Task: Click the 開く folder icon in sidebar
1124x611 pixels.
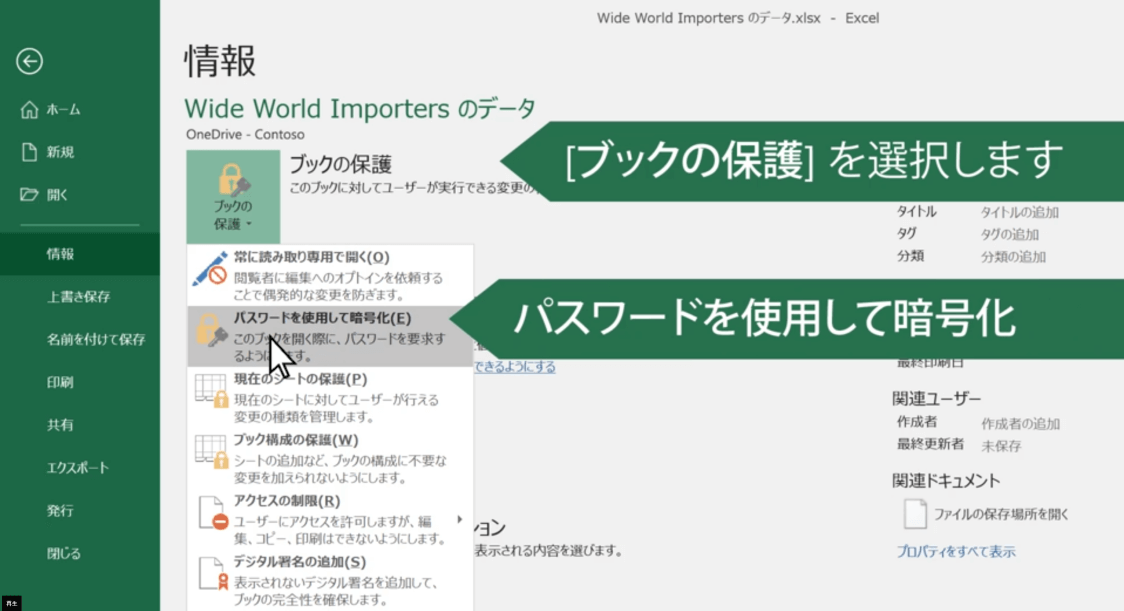Action: point(31,193)
